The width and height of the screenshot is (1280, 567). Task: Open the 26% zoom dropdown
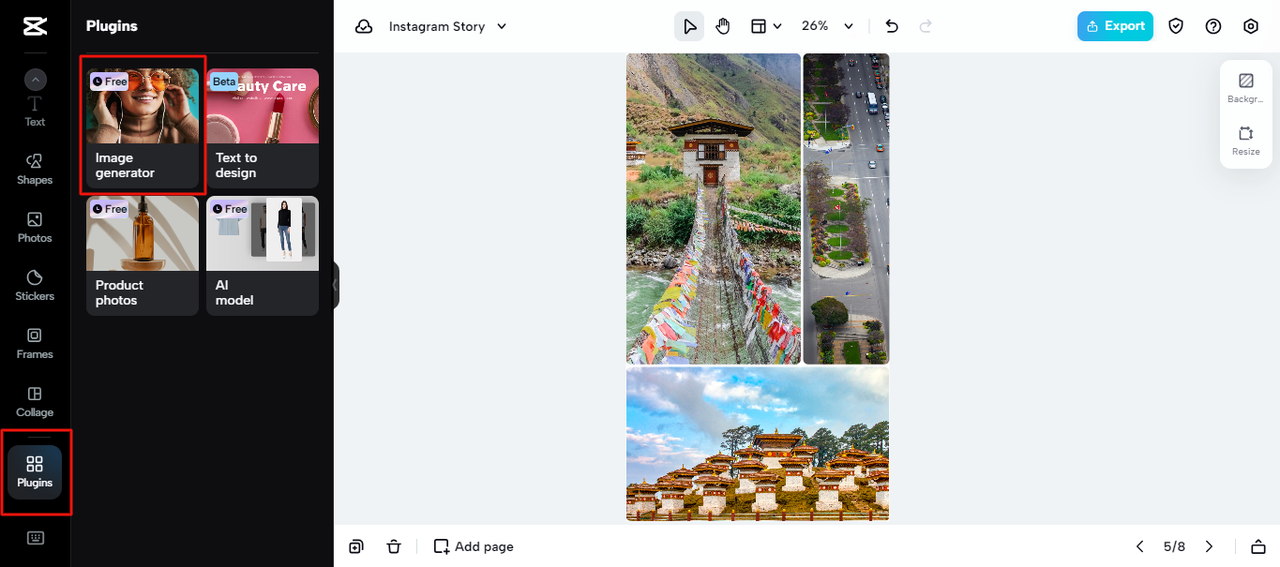click(828, 27)
